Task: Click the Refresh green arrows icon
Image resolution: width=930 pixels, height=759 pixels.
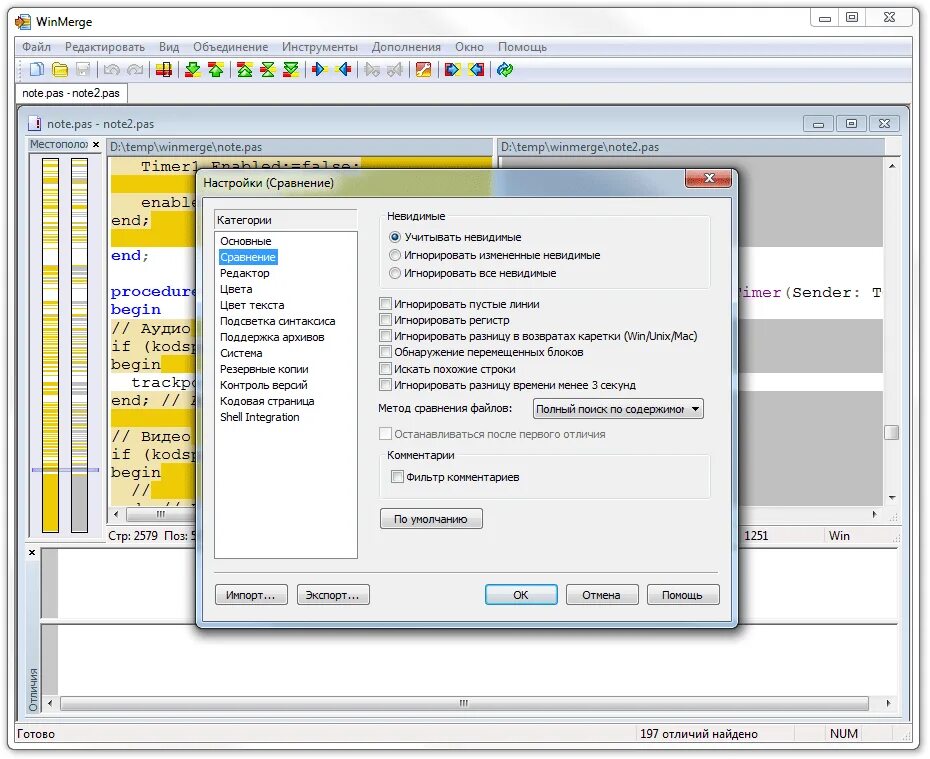Action: [505, 70]
